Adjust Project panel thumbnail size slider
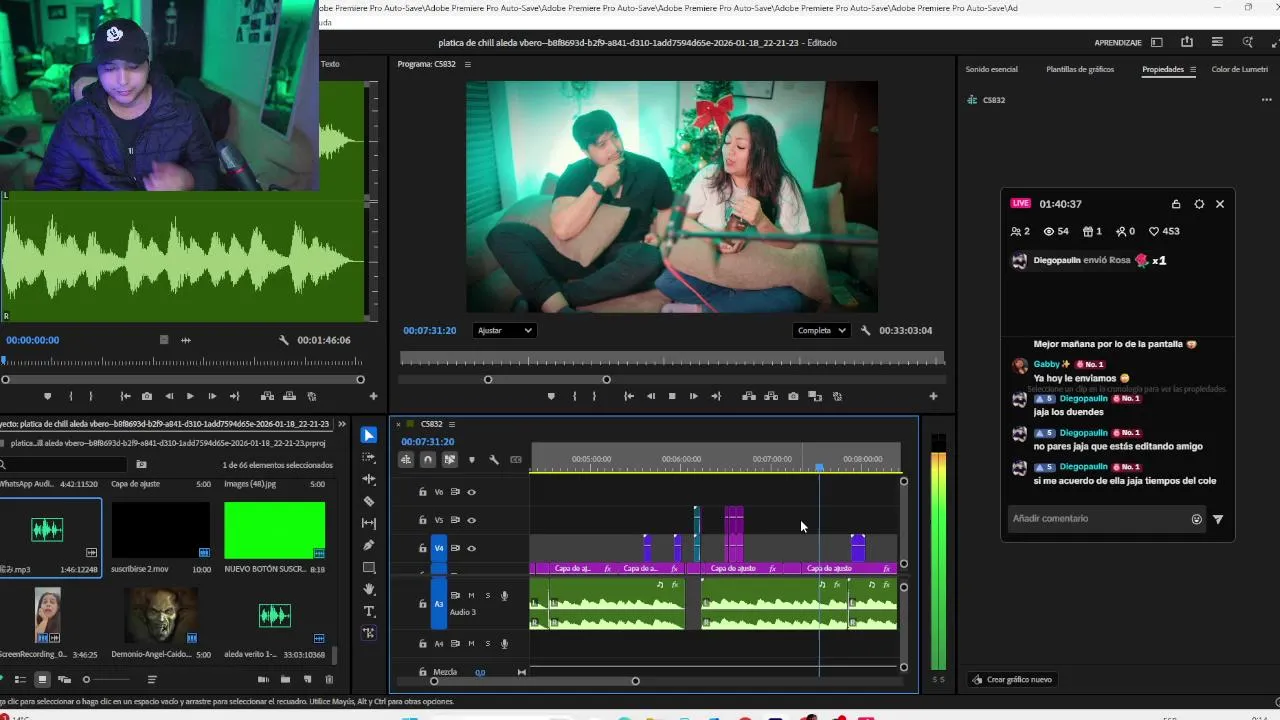The height and width of the screenshot is (720, 1280). point(107,680)
